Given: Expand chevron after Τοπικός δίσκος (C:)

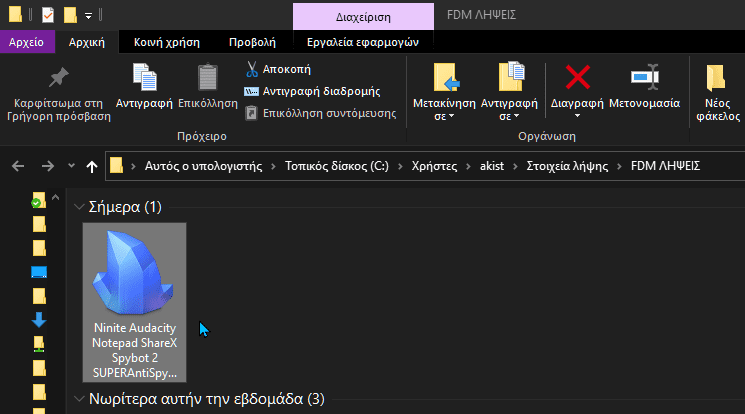Looking at the screenshot, I should (400, 166).
